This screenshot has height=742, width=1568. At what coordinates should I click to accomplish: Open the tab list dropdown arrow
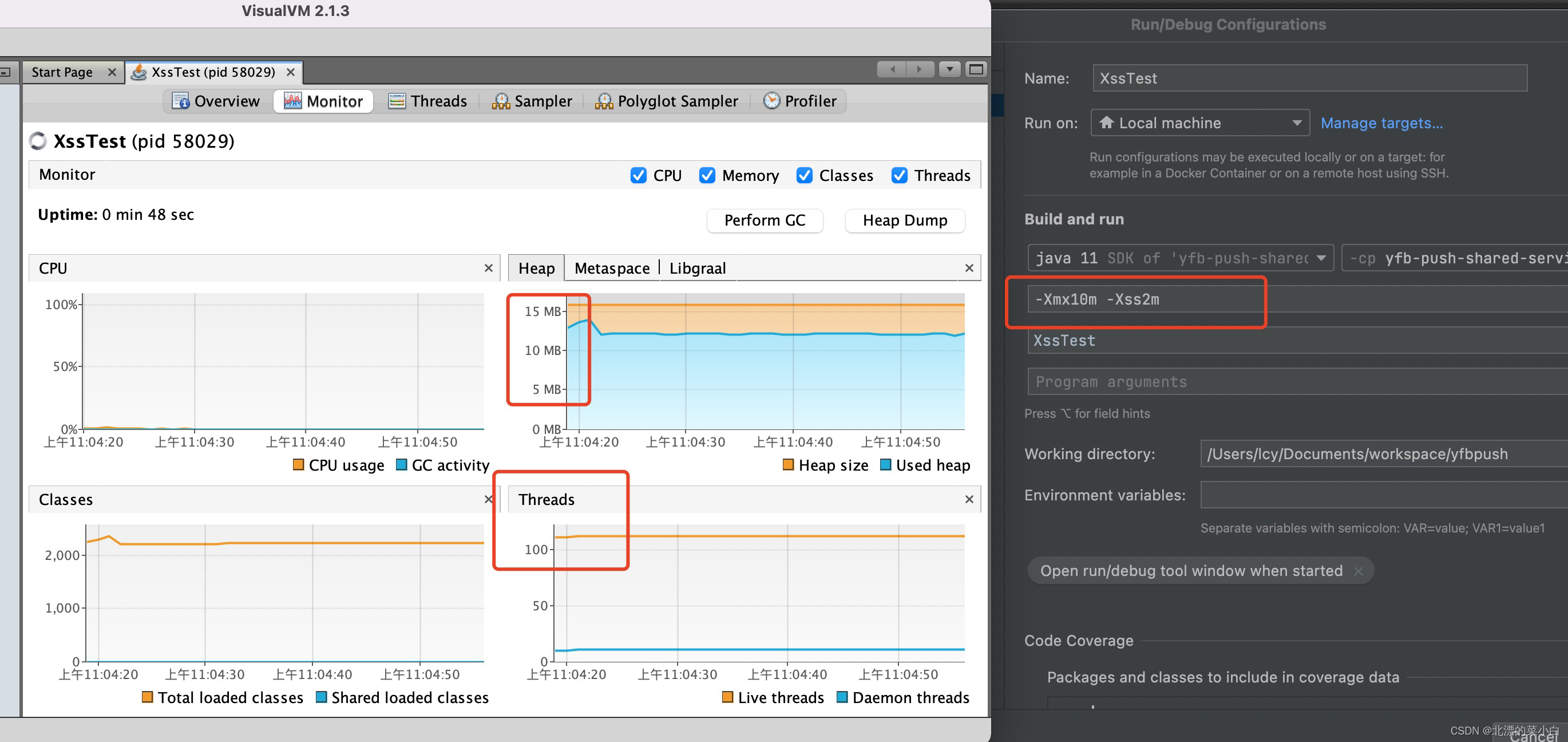click(949, 69)
